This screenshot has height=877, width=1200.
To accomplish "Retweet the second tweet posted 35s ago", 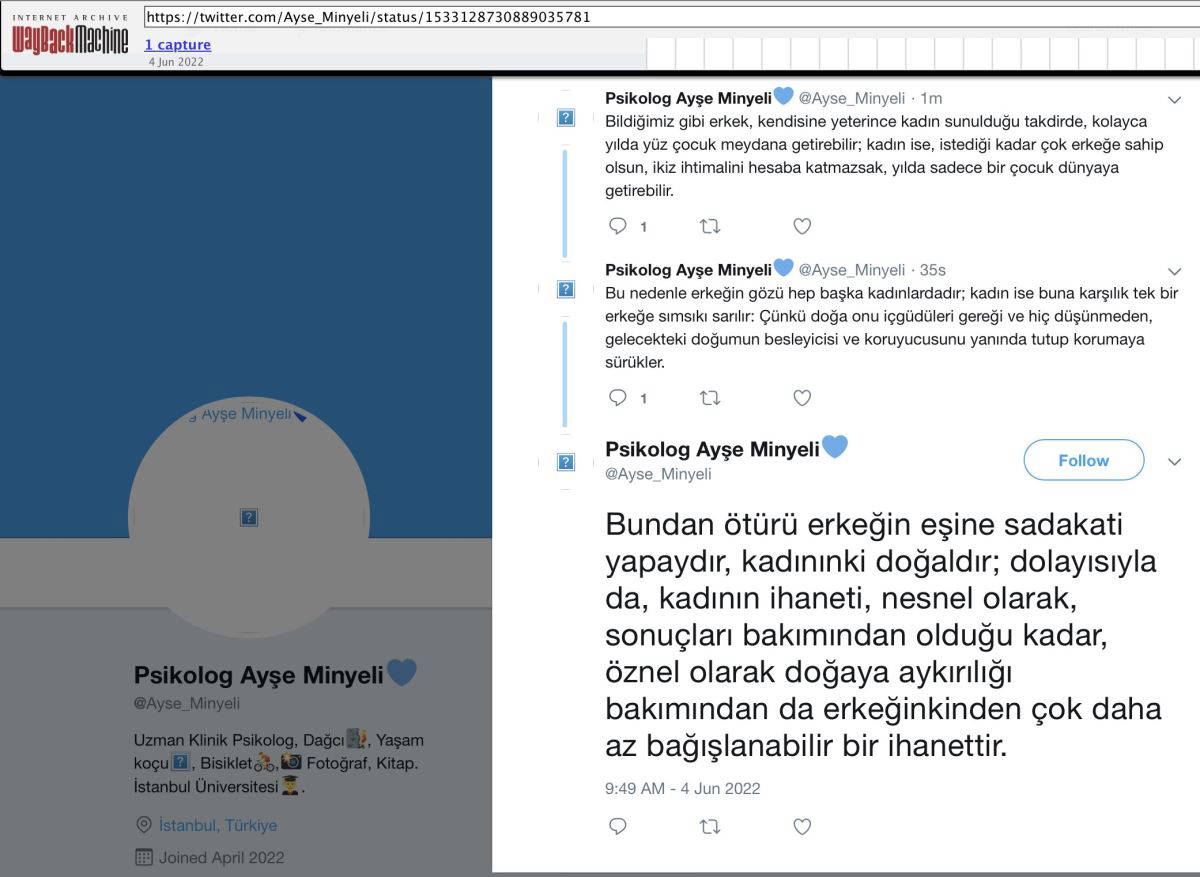I will [x=710, y=398].
